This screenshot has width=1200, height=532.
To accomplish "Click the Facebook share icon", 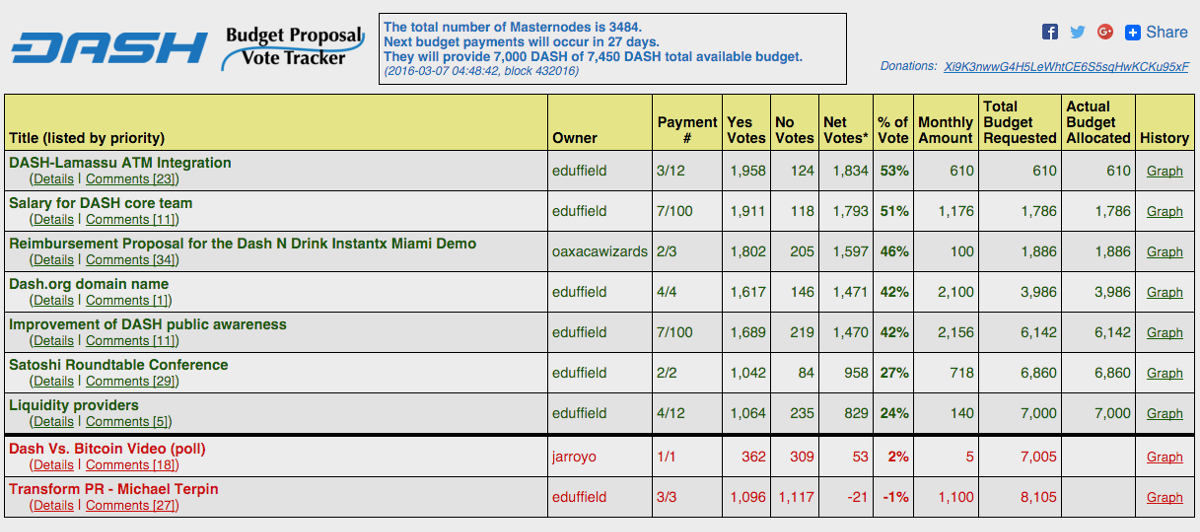I will (1050, 32).
